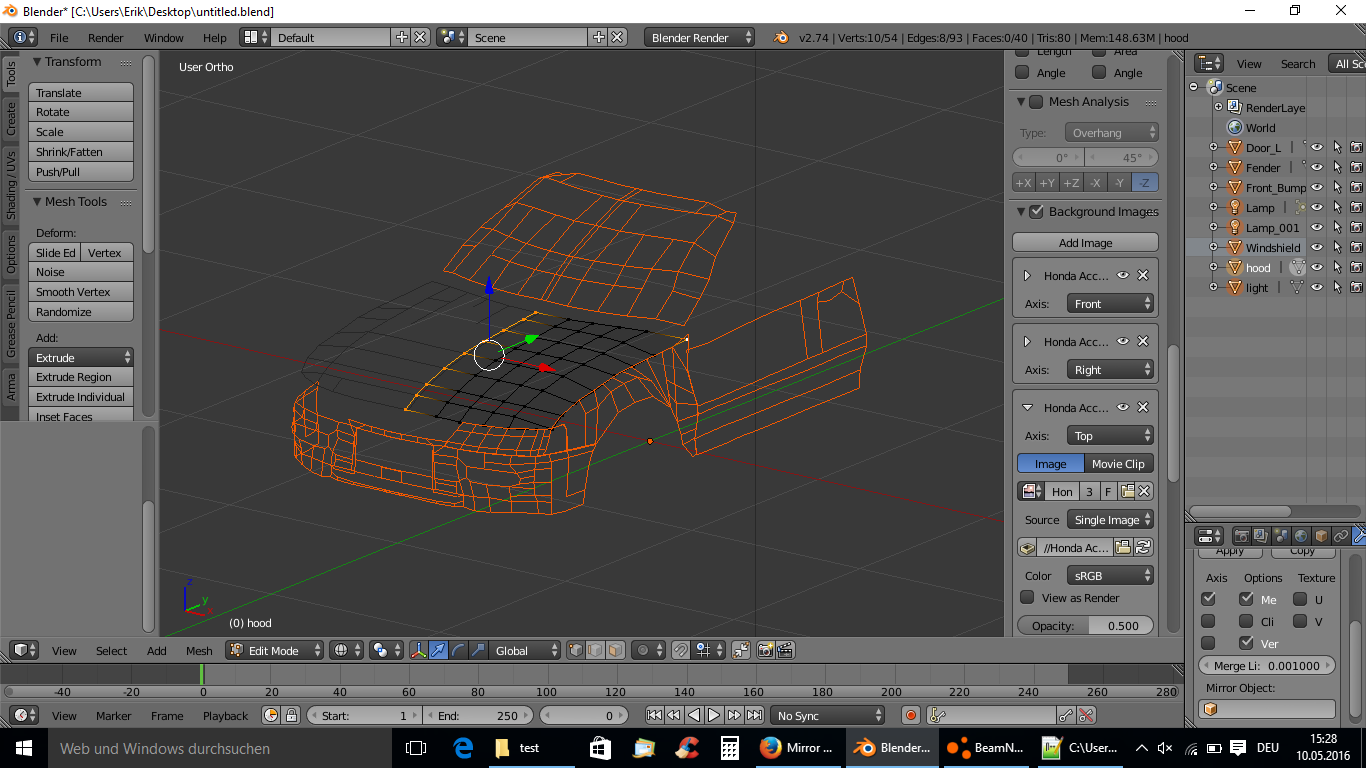
Task: Hide the Front axis background image eye
Action: [1123, 275]
